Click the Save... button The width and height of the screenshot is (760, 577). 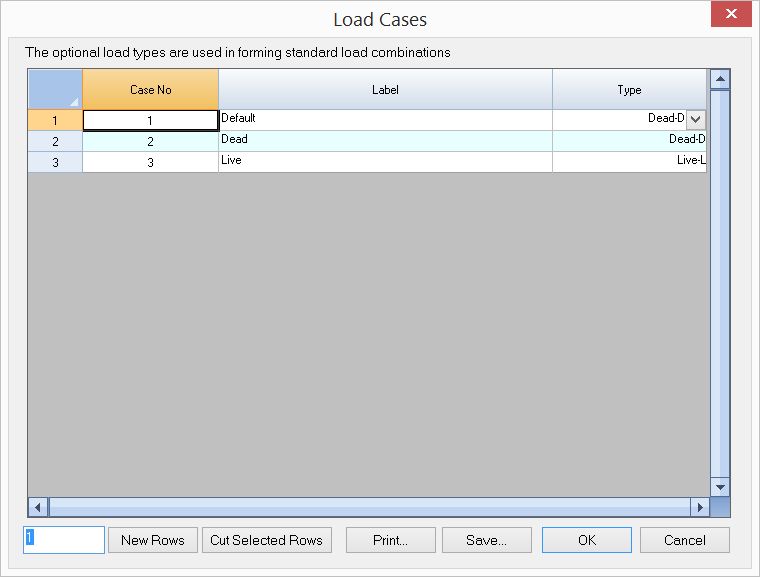pos(486,540)
